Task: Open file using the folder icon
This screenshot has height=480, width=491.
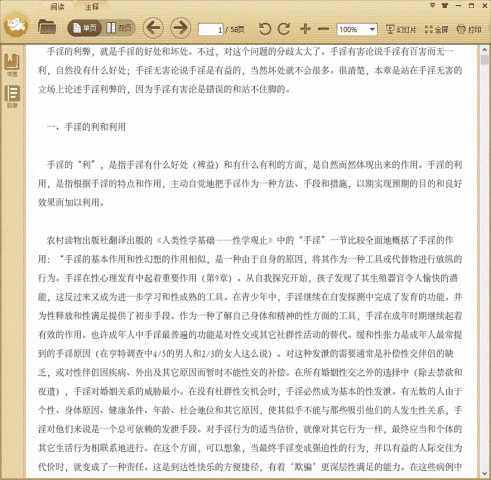Action: click(47, 27)
